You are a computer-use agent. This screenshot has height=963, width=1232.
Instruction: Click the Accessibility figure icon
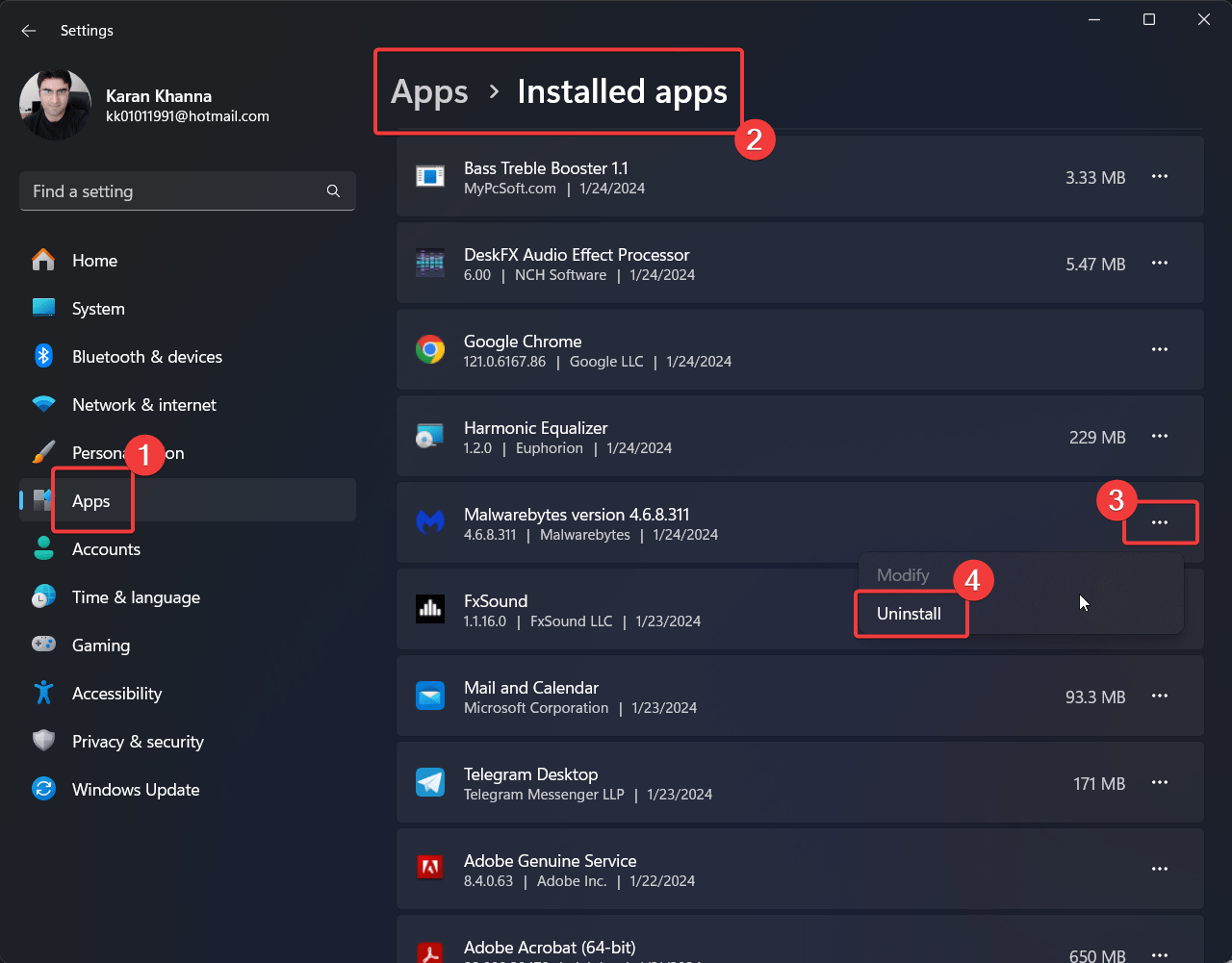43,693
